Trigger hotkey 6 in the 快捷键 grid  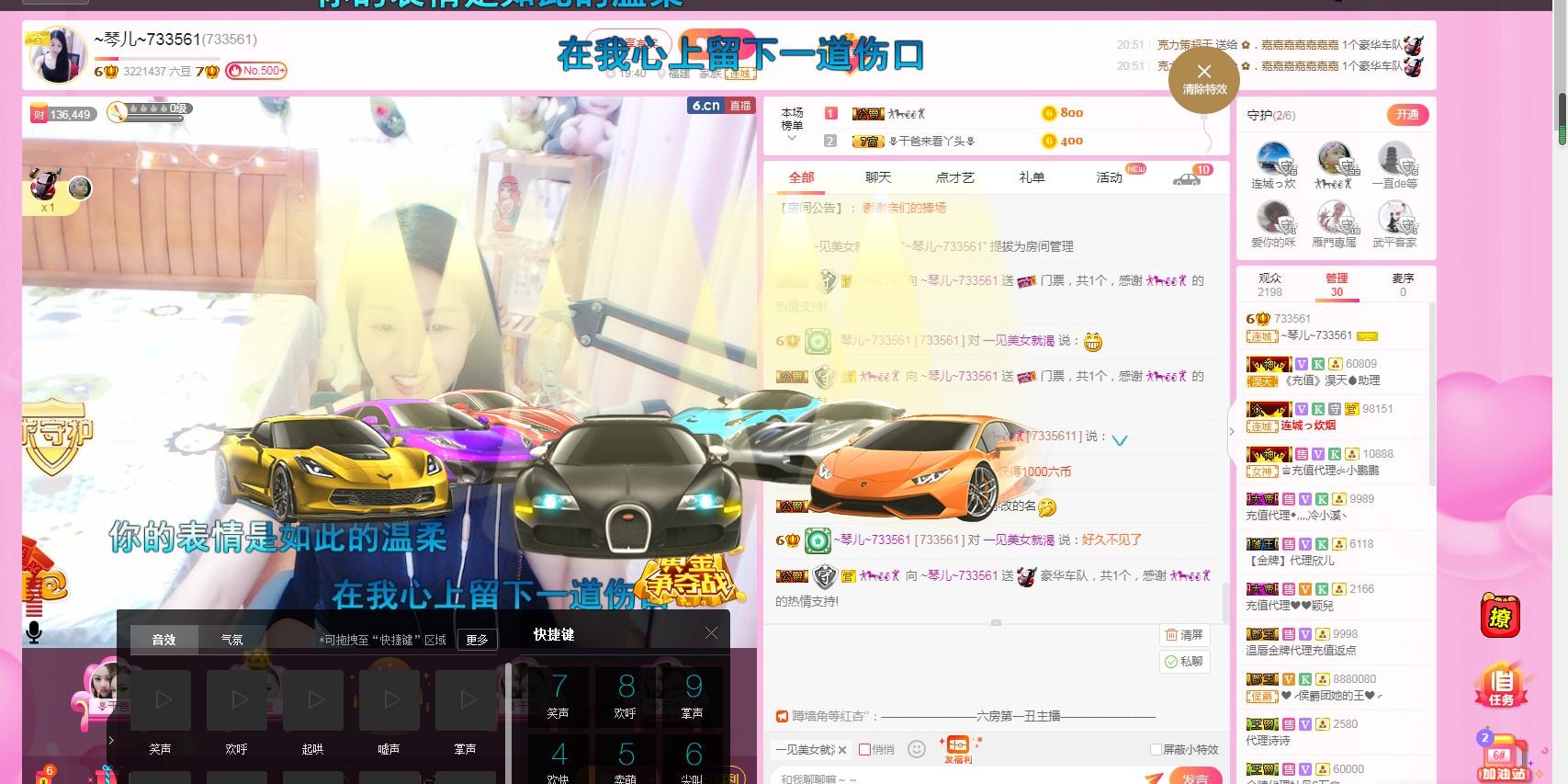(x=693, y=759)
